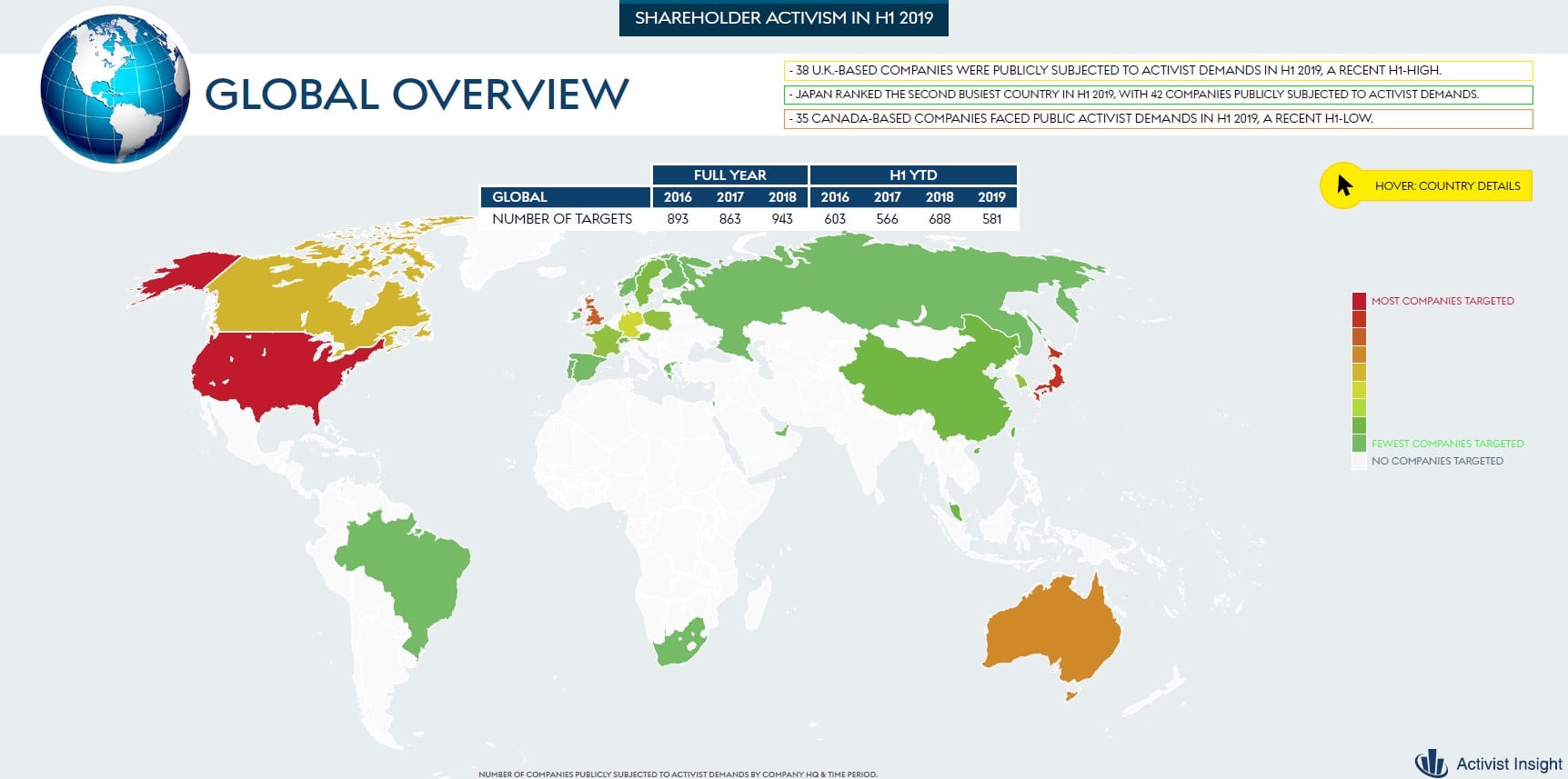Viewport: 1568px width, 779px height.
Task: Click the black cursor arrow icon
Action: (x=1344, y=185)
